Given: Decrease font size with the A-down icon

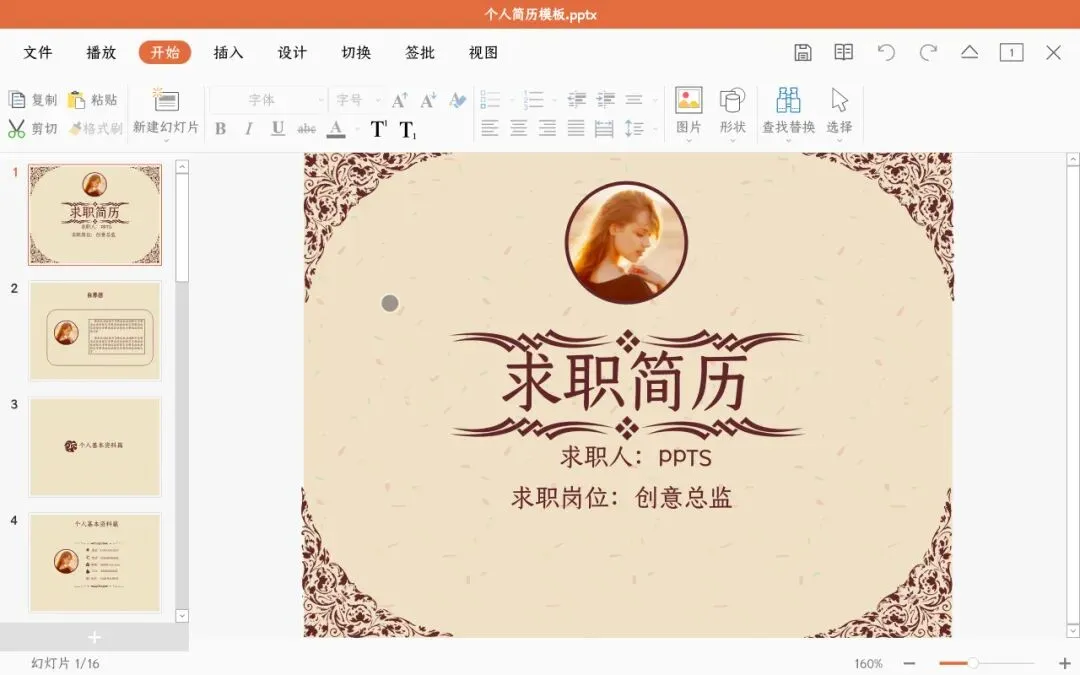Looking at the screenshot, I should (x=428, y=101).
